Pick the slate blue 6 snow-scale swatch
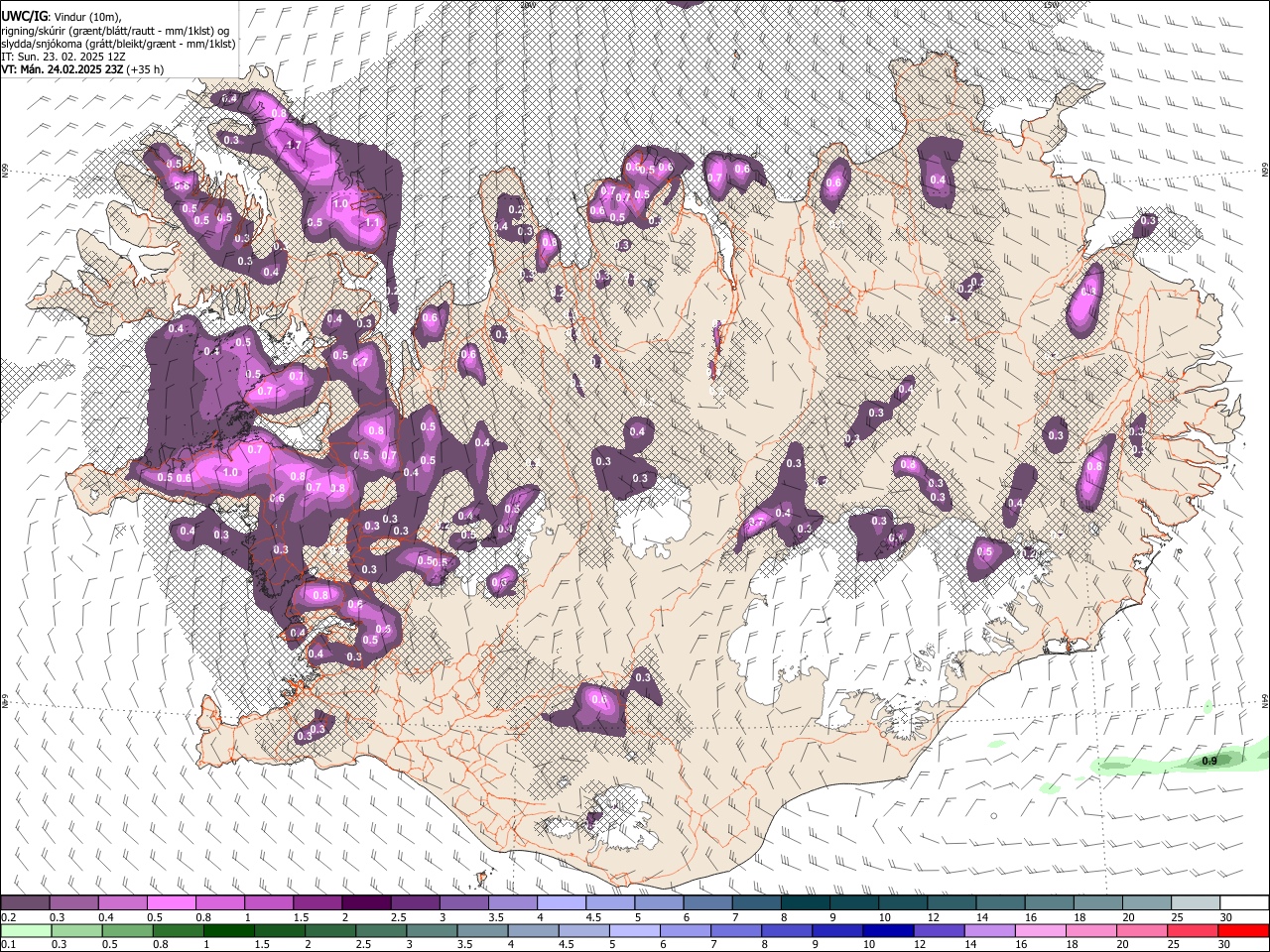 pyautogui.click(x=706, y=903)
